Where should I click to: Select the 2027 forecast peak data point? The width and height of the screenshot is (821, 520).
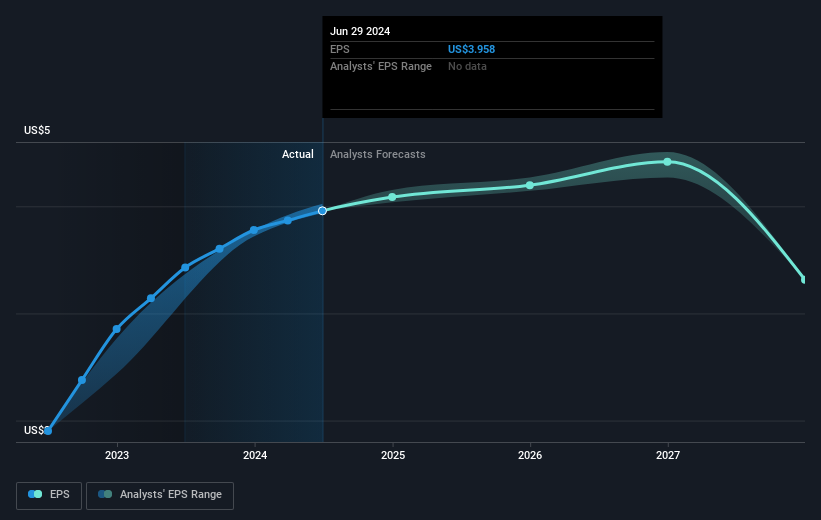668,162
